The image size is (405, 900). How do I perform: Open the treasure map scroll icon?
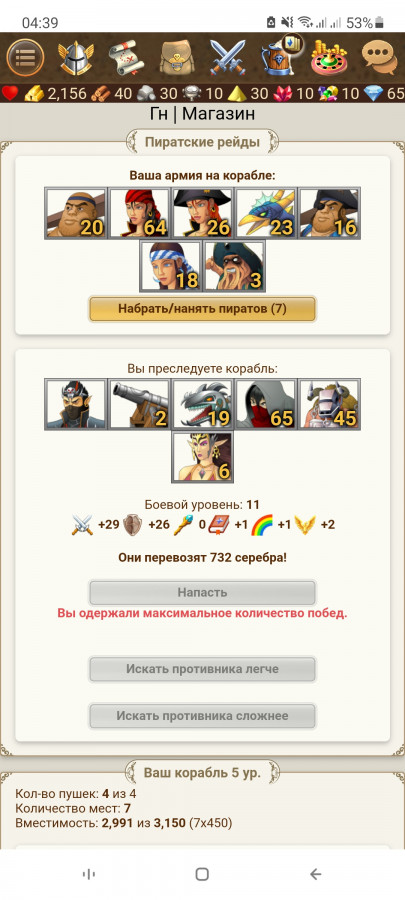coord(126,57)
